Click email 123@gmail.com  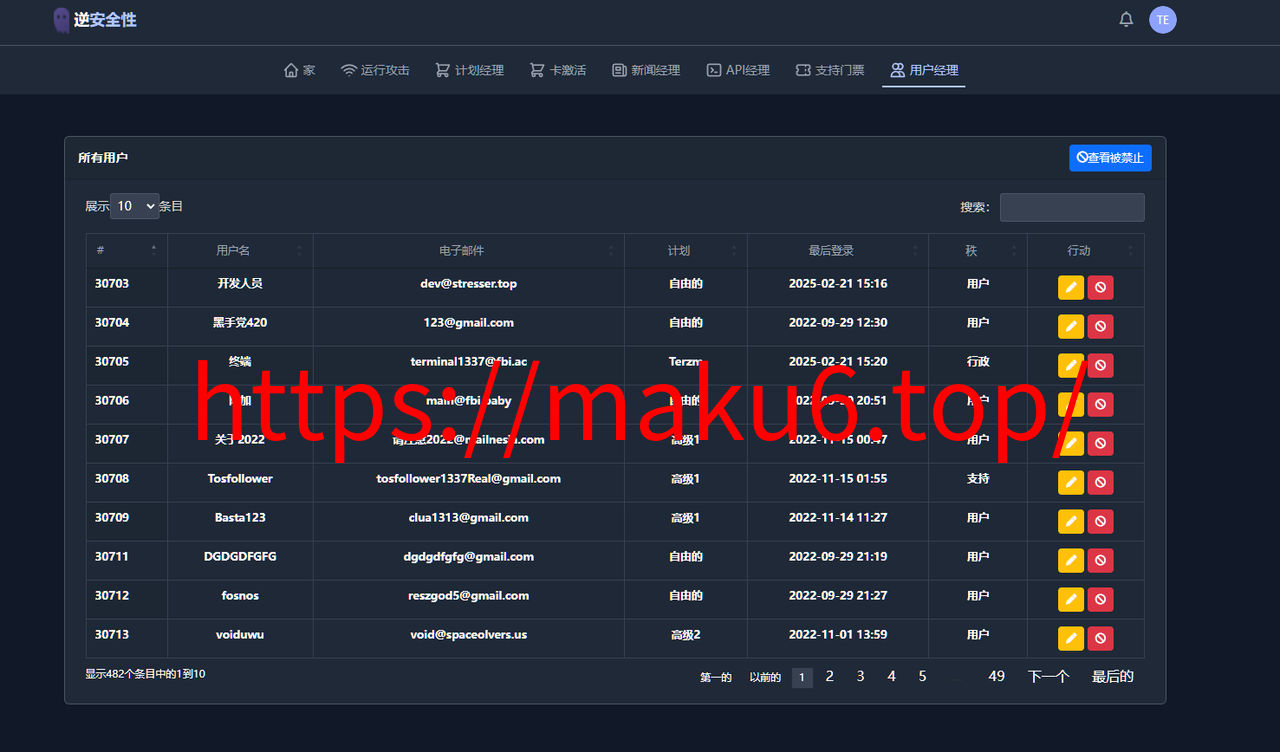469,323
